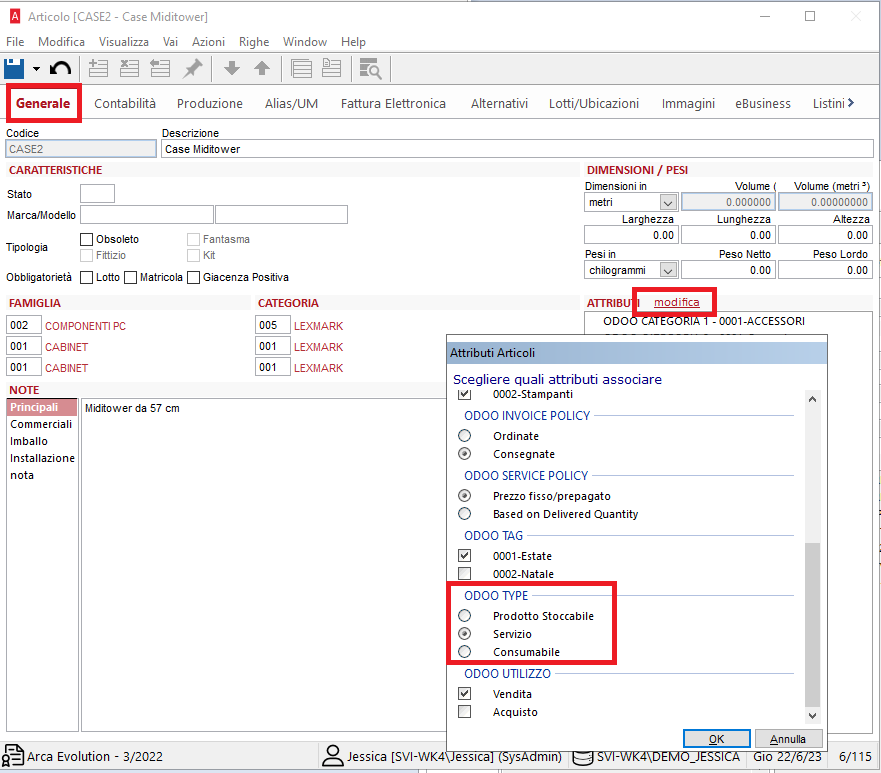Click the pin icon in toolbar
The width and height of the screenshot is (881, 773).
tap(192, 68)
